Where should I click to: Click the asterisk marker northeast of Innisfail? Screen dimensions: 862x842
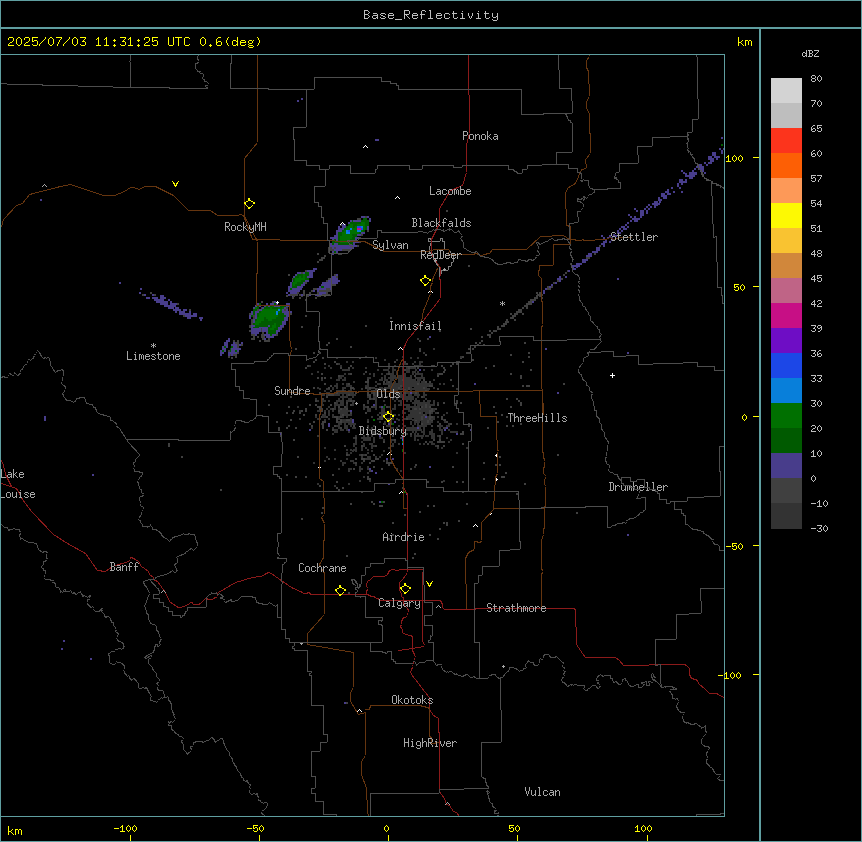(502, 303)
